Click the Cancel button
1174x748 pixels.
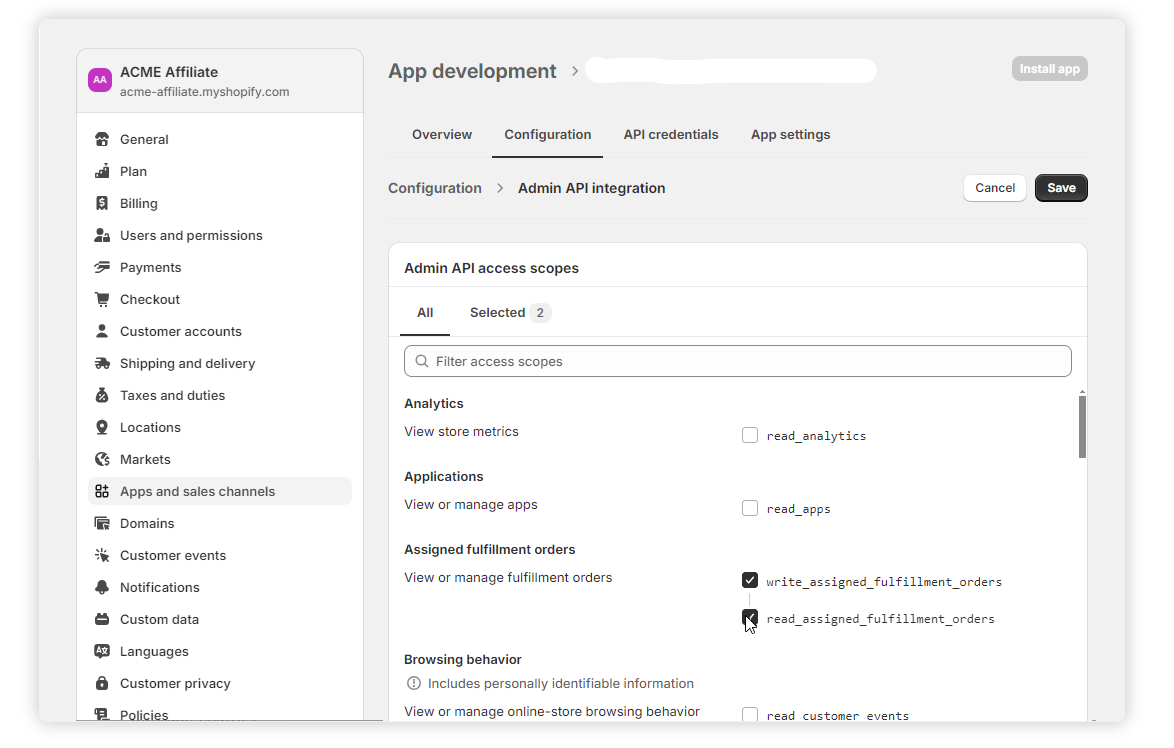coord(995,188)
